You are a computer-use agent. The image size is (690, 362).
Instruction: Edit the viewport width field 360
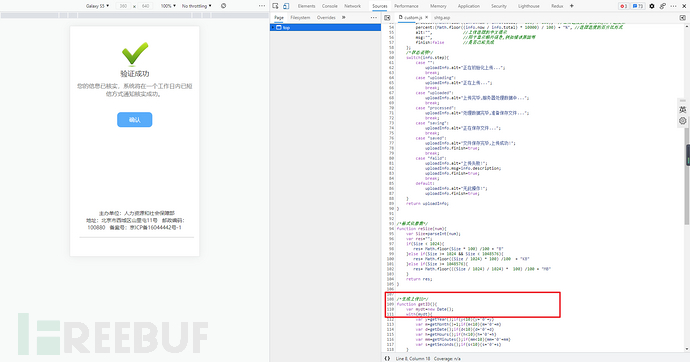[x=123, y=6]
